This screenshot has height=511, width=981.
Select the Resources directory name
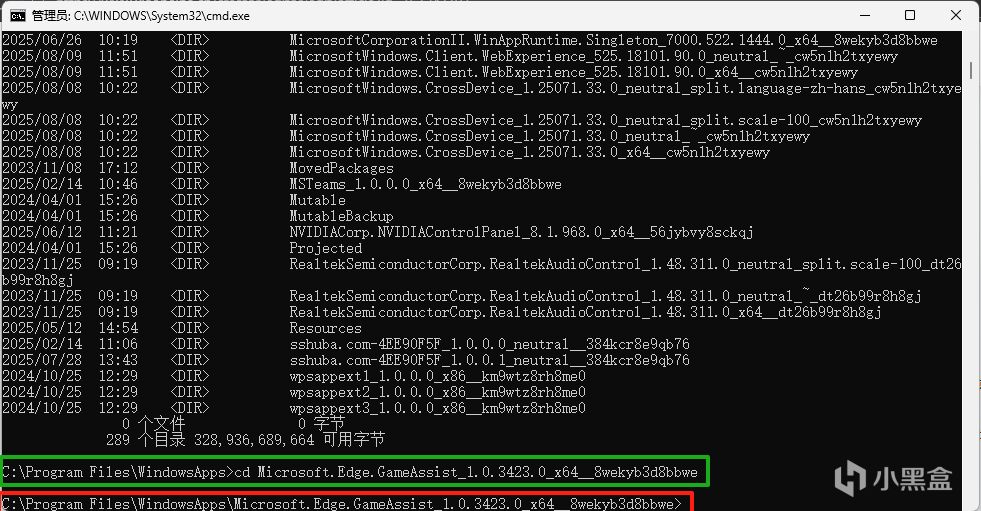click(325, 328)
